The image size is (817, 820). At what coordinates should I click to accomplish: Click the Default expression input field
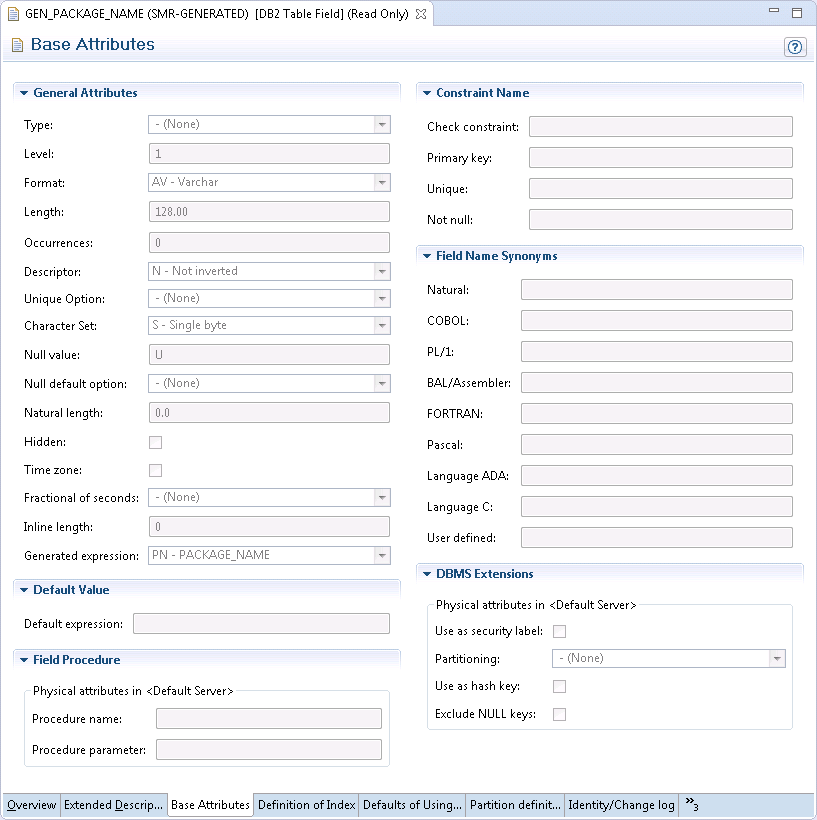[261, 624]
